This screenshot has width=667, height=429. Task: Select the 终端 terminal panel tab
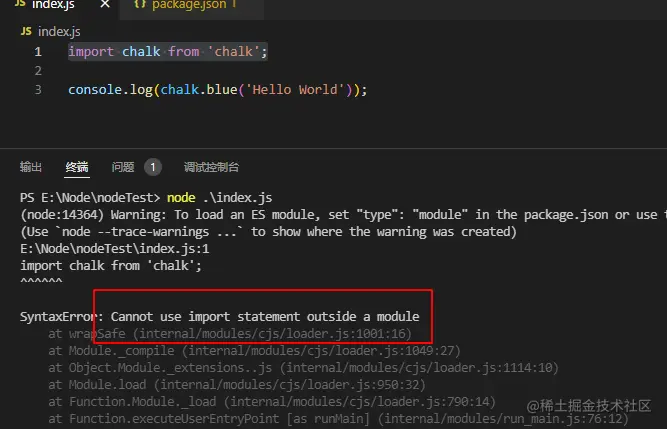pos(77,167)
